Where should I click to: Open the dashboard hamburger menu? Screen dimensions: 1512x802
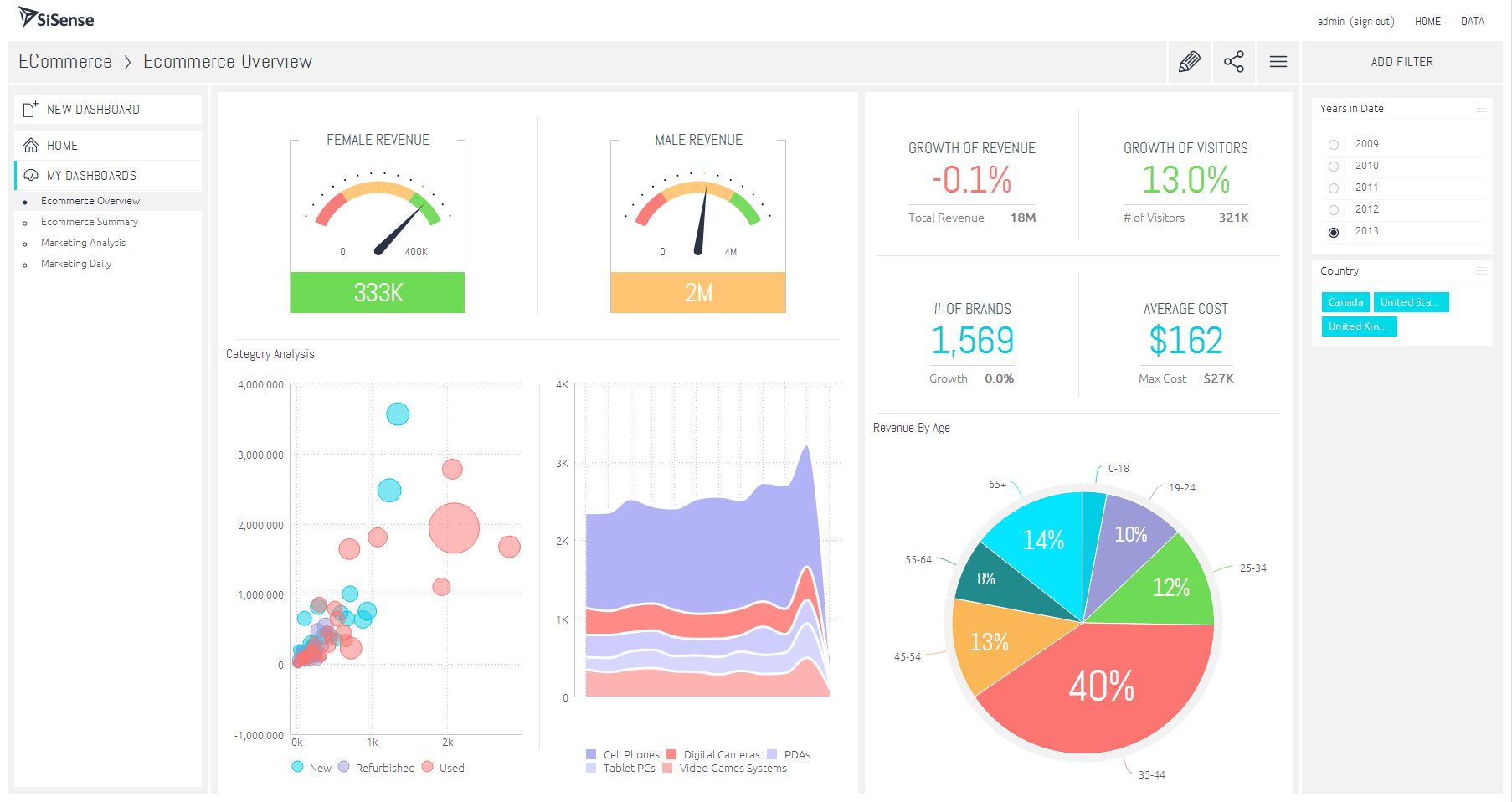coord(1278,62)
